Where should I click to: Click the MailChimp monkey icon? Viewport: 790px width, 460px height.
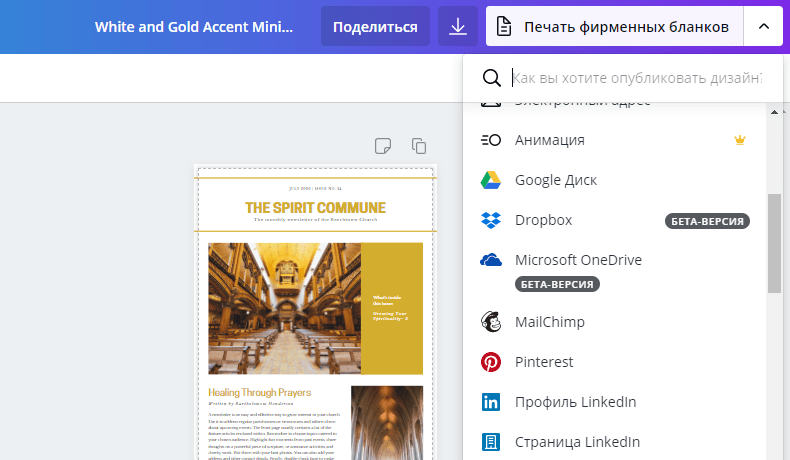[491, 322]
